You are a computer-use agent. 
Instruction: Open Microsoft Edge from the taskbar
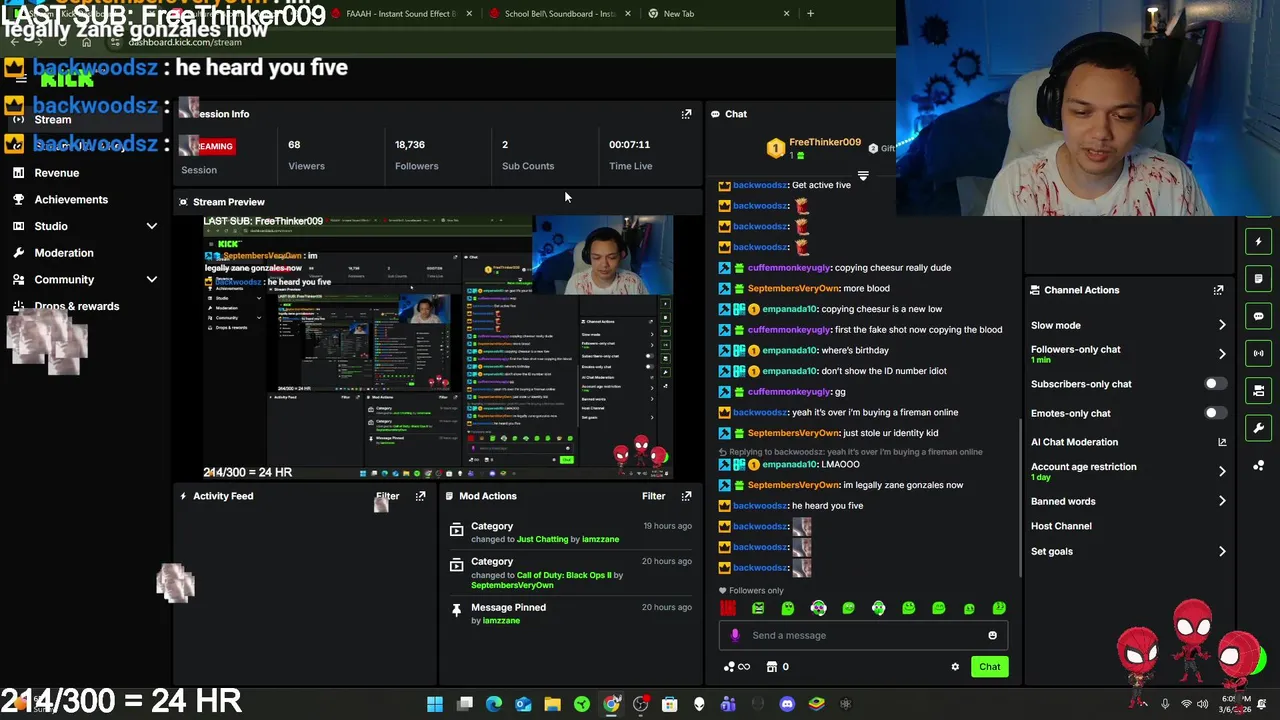point(494,704)
